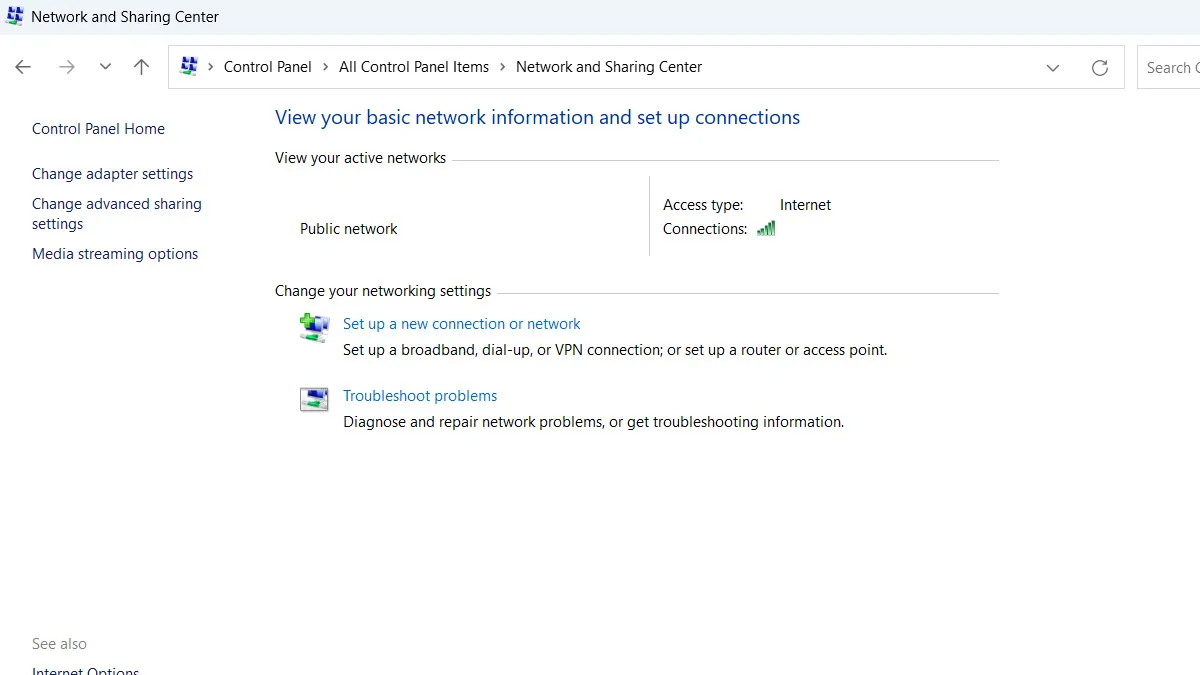The height and width of the screenshot is (675, 1200).
Task: Expand the chevron after Control Panel breadcrumb
Action: 326,67
